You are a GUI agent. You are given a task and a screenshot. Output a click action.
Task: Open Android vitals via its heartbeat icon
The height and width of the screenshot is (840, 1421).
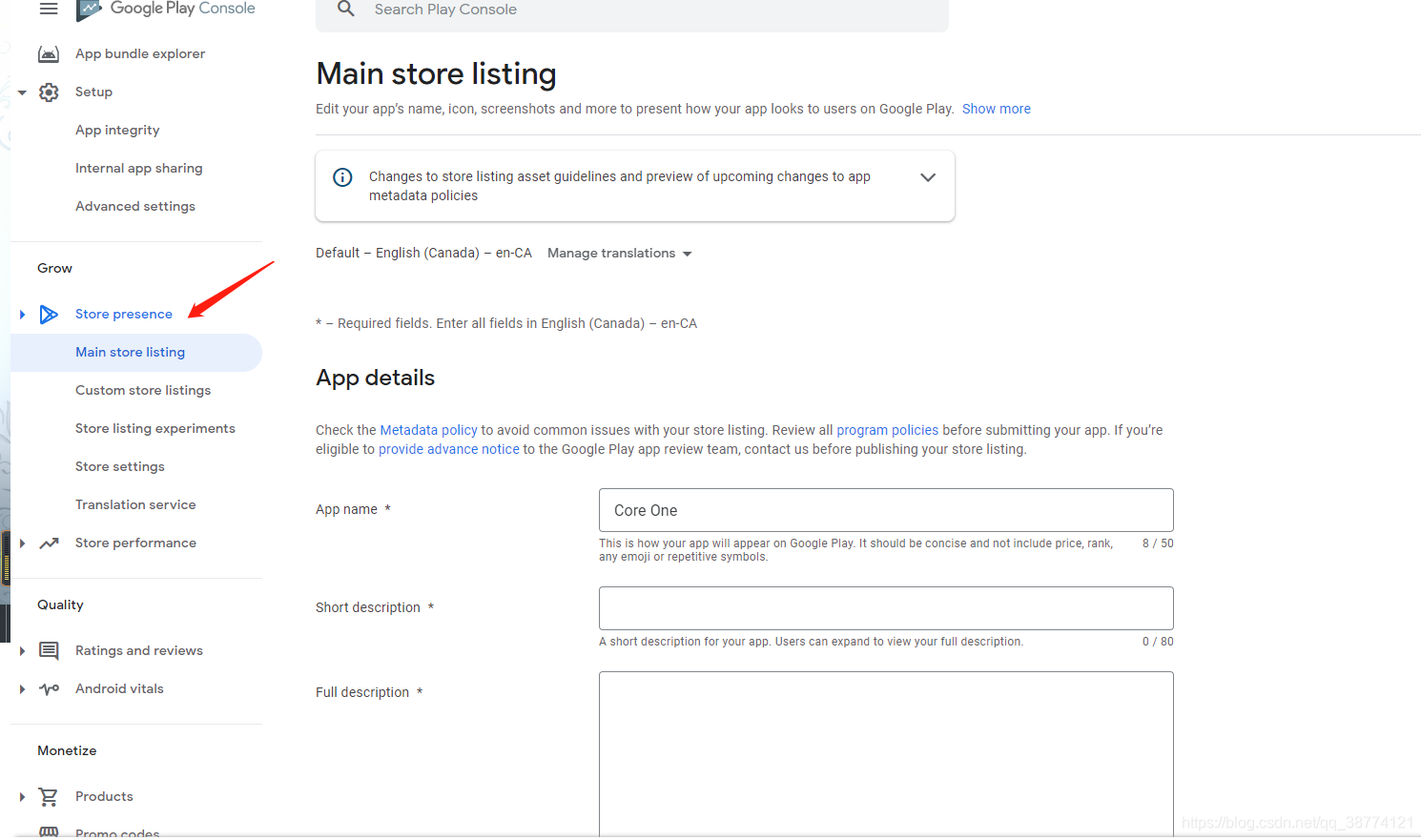[49, 688]
